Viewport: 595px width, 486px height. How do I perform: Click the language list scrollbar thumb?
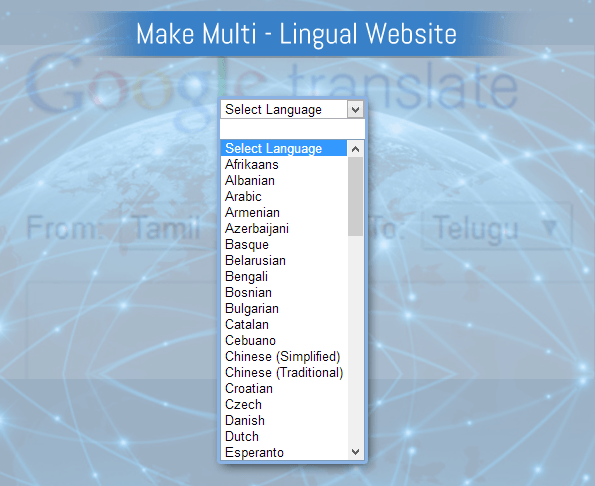click(x=355, y=197)
